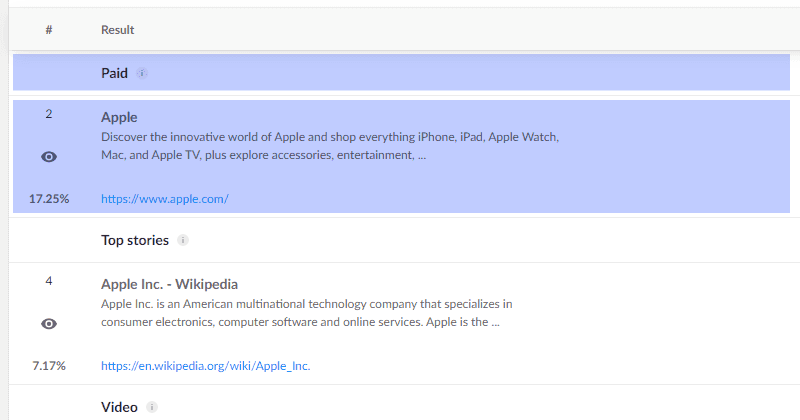Viewport: 800px width, 420px height.
Task: Open the https://www.apple.com/ link
Action: pos(165,199)
